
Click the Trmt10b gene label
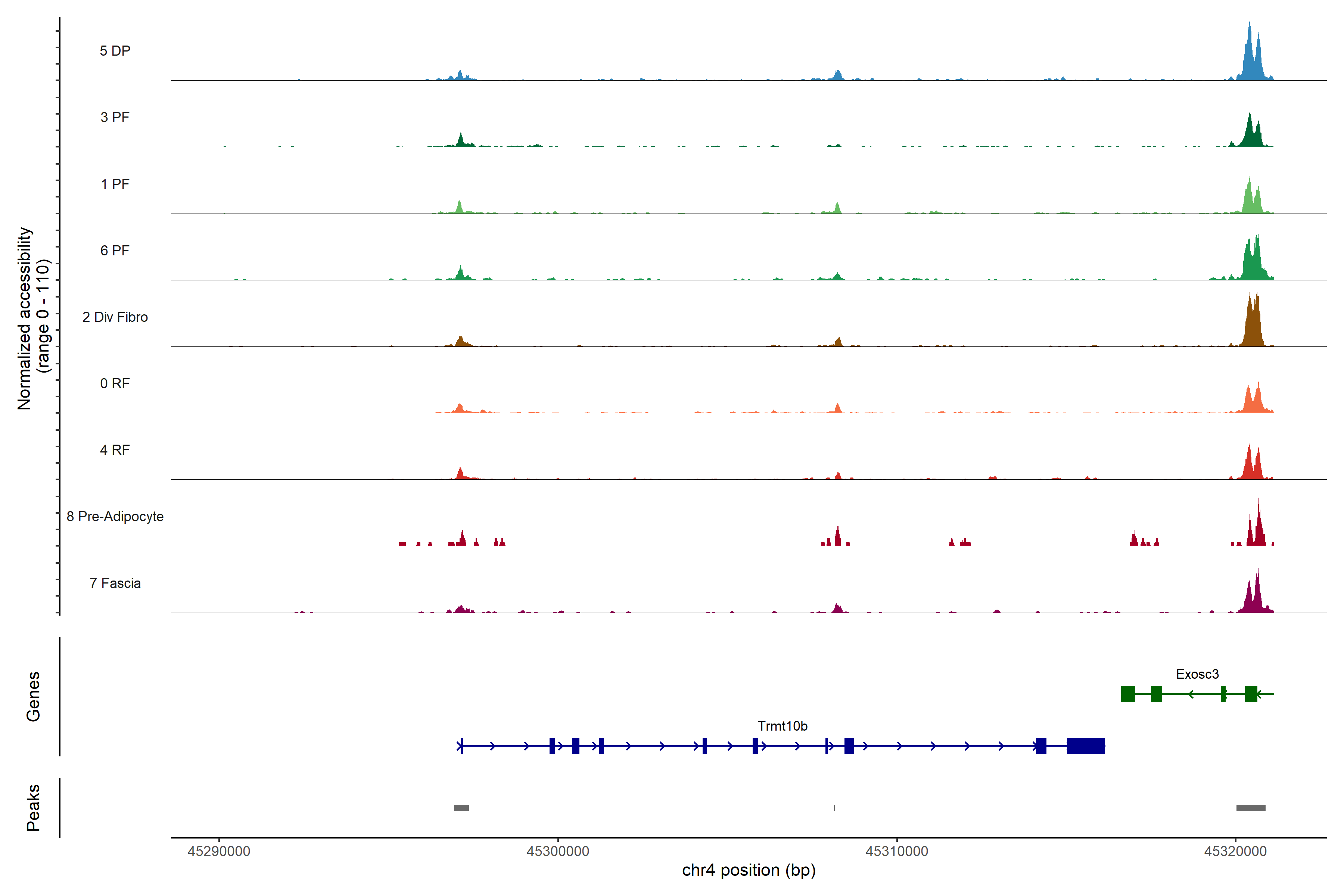coord(782,726)
